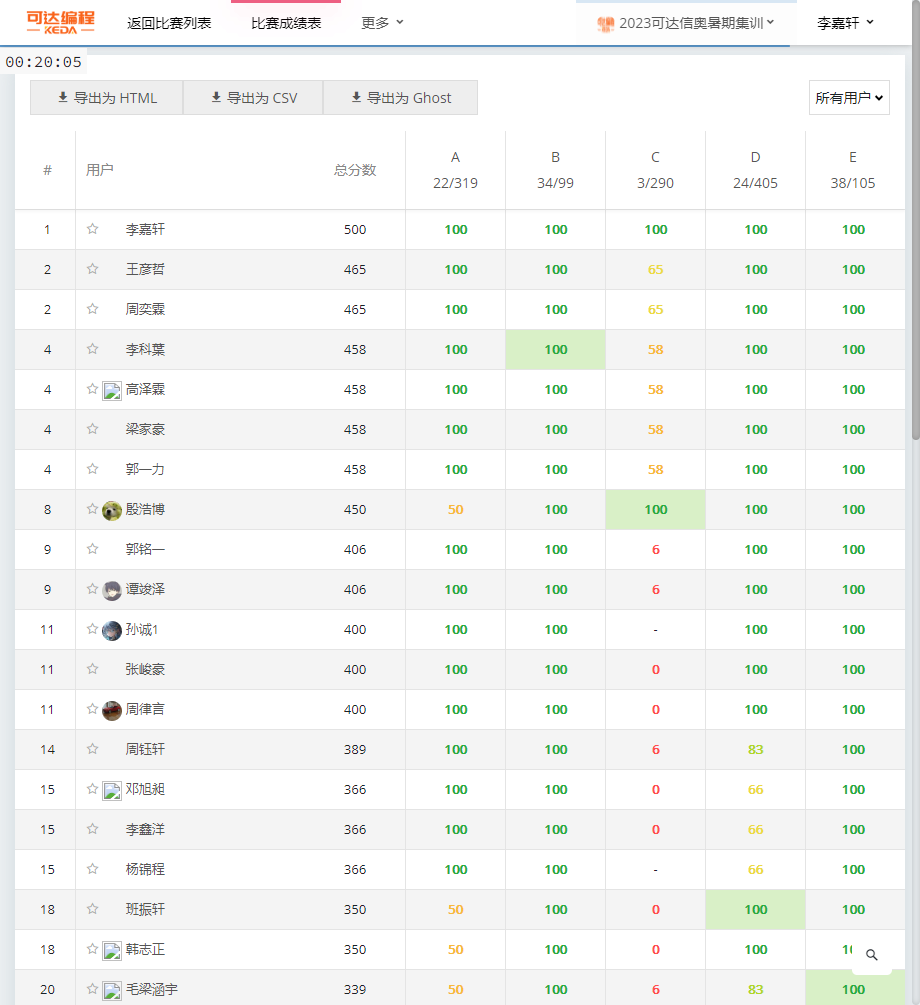Viewport: 920px width, 1005px height.
Task: Click 周律言's avatar image
Action: [x=112, y=711]
